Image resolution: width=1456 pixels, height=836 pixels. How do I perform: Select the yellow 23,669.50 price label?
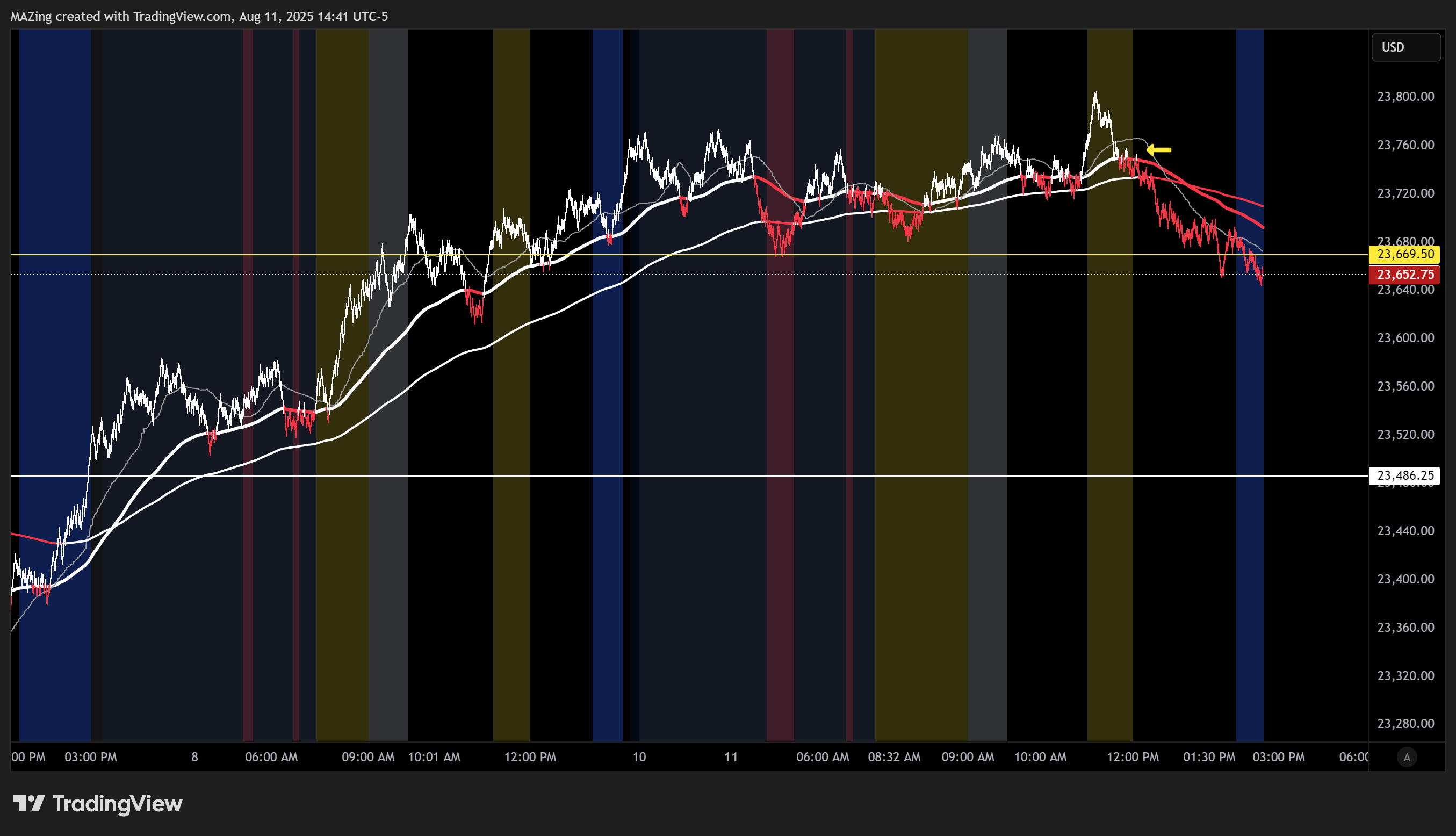pos(1404,254)
